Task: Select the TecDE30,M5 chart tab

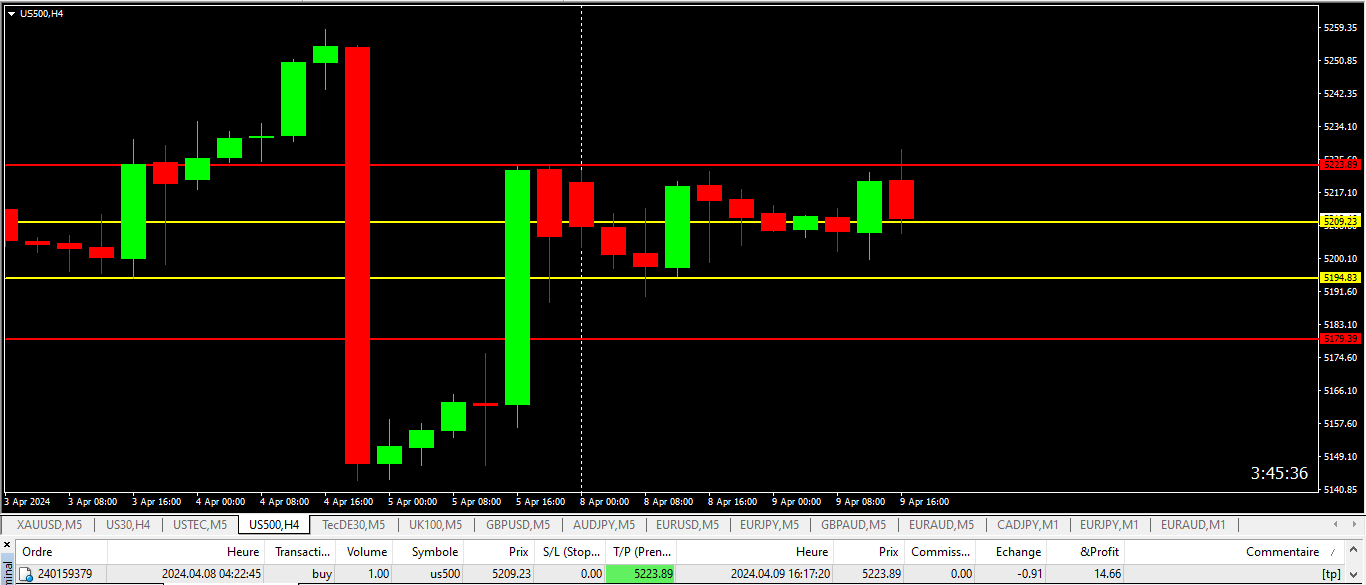Action: click(354, 525)
